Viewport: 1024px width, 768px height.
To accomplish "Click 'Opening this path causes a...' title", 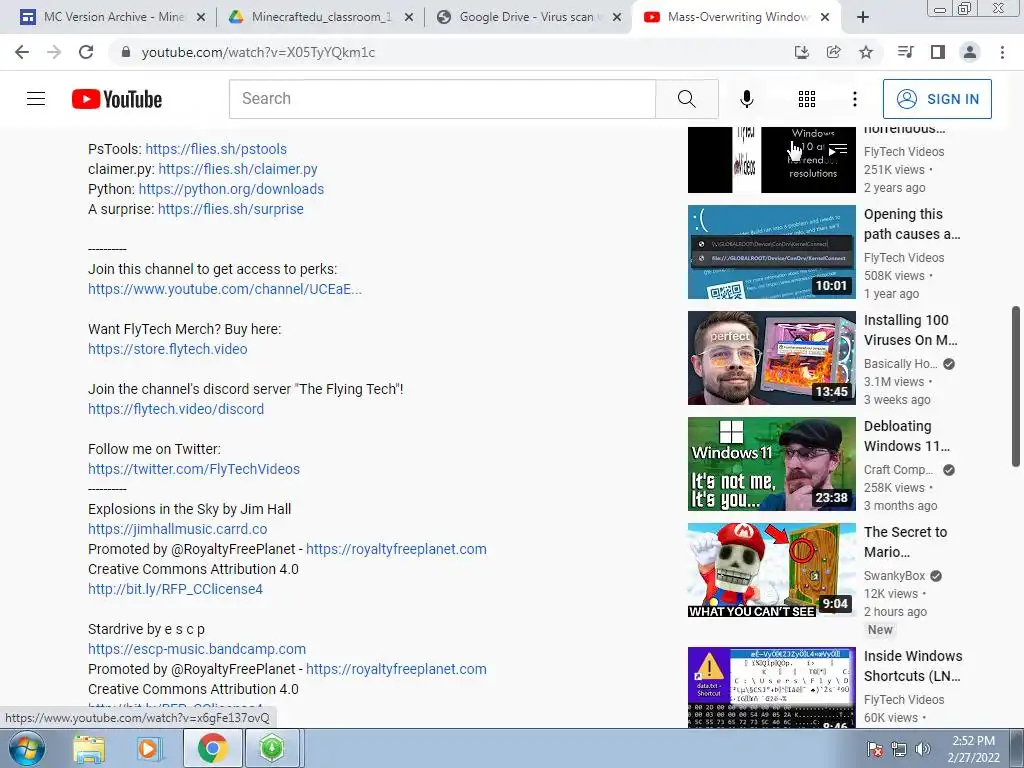I will (912, 224).
